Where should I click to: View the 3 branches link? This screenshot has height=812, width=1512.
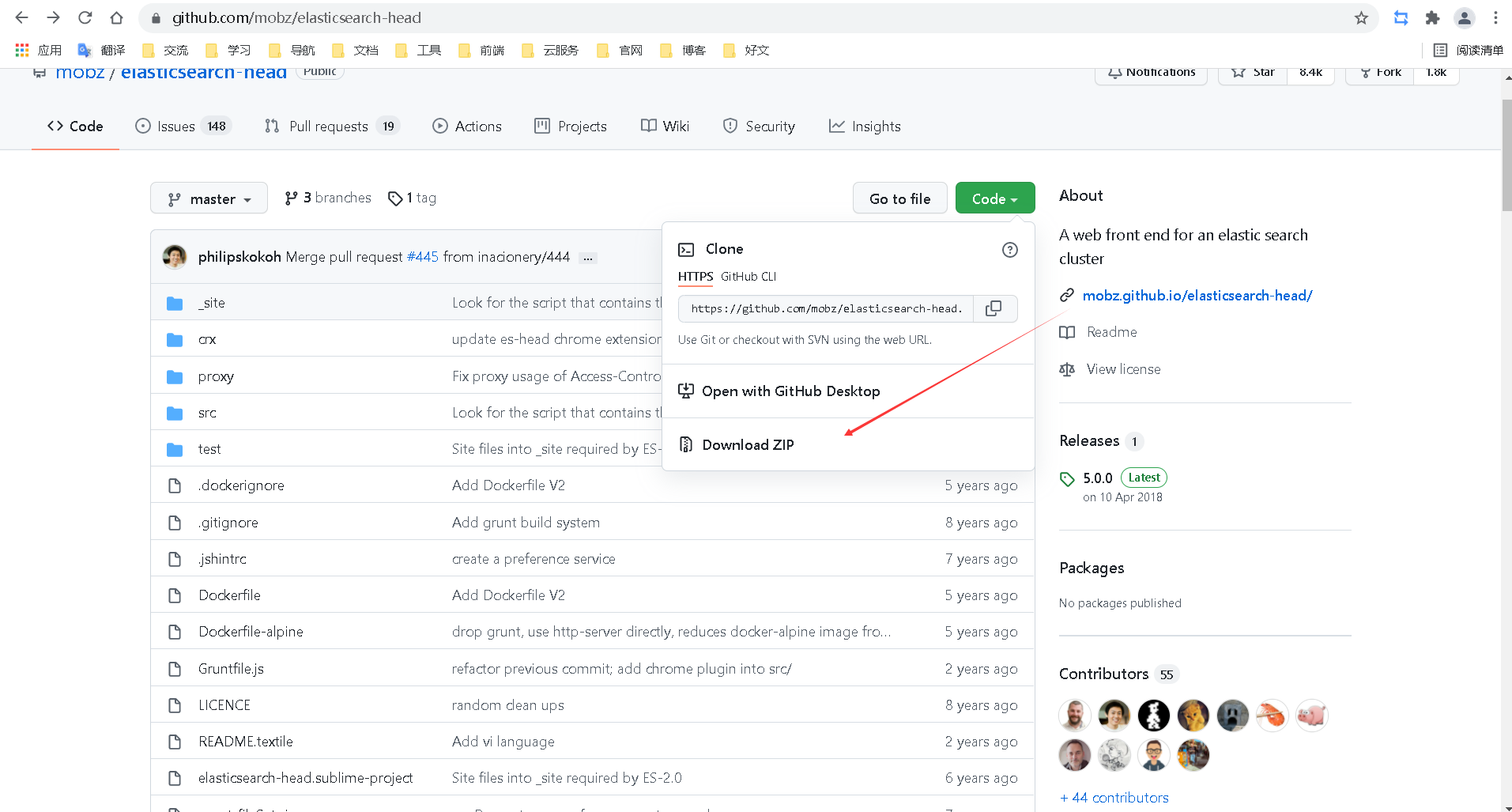point(328,198)
